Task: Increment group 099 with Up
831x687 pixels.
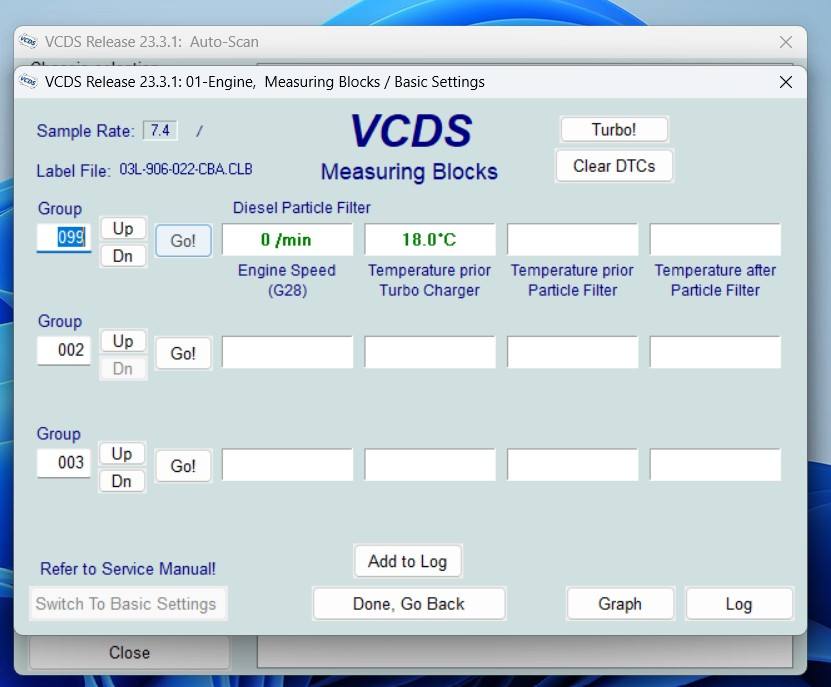Action: (x=122, y=228)
